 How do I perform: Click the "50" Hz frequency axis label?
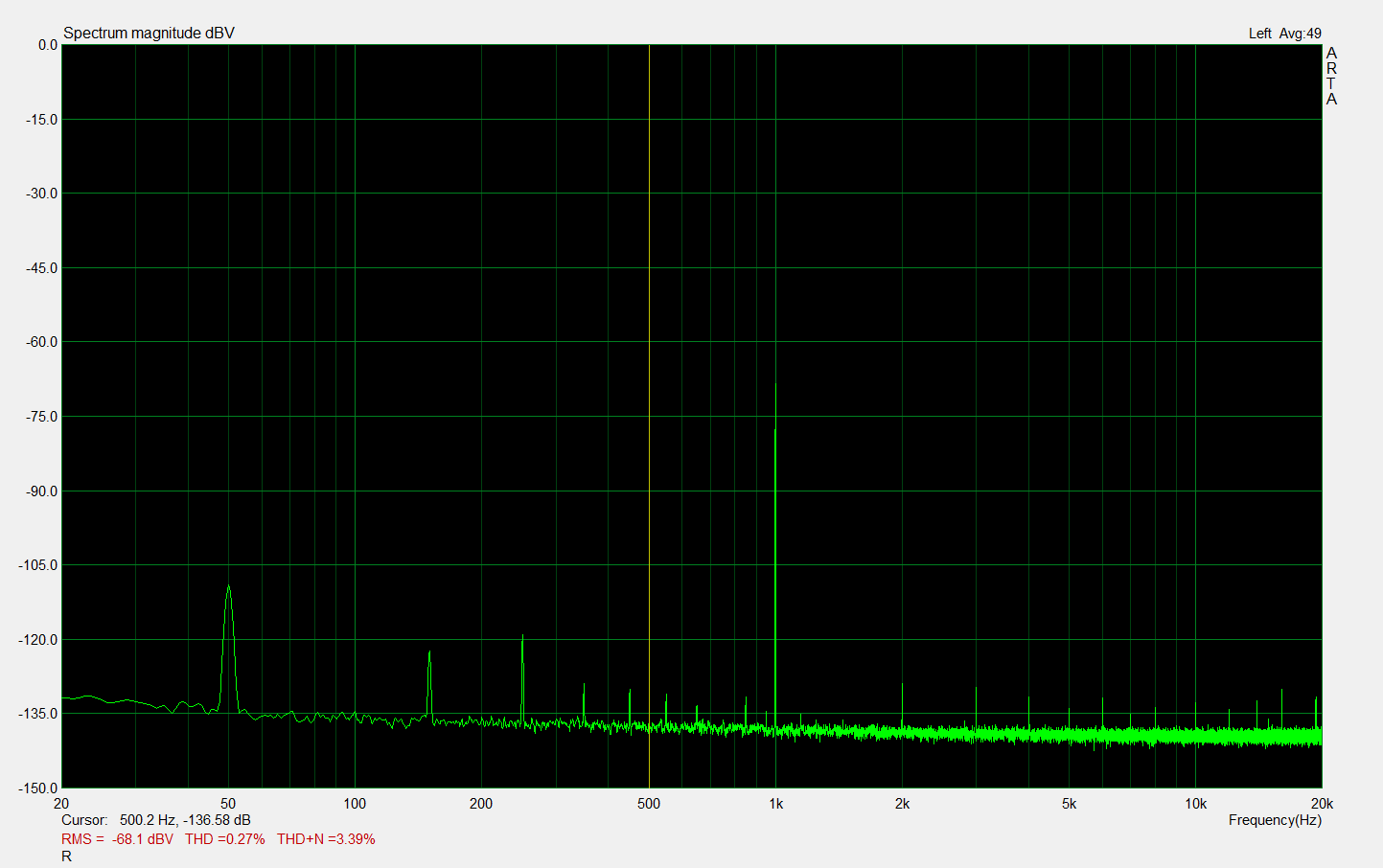point(228,804)
